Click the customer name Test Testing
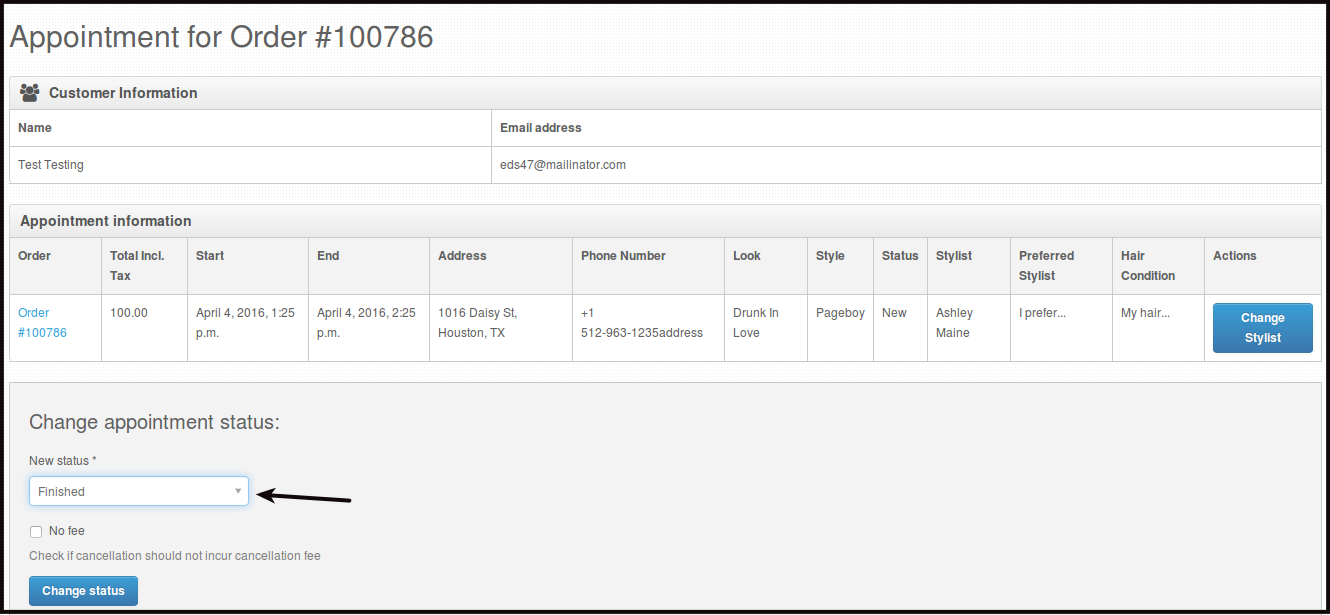 click(51, 165)
